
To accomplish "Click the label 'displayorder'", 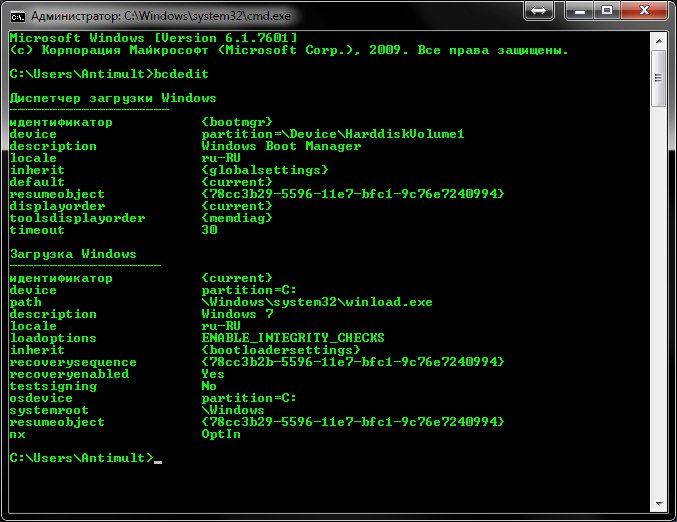I will pyautogui.click(x=57, y=206).
